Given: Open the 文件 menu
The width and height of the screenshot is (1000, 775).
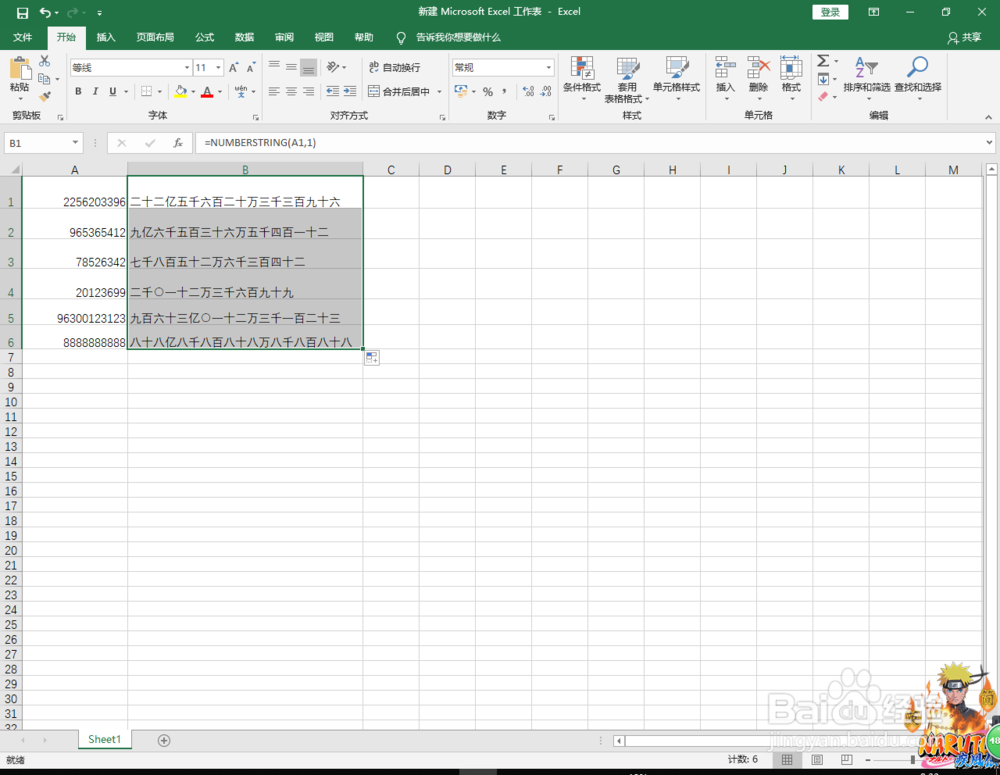Looking at the screenshot, I should (23, 37).
